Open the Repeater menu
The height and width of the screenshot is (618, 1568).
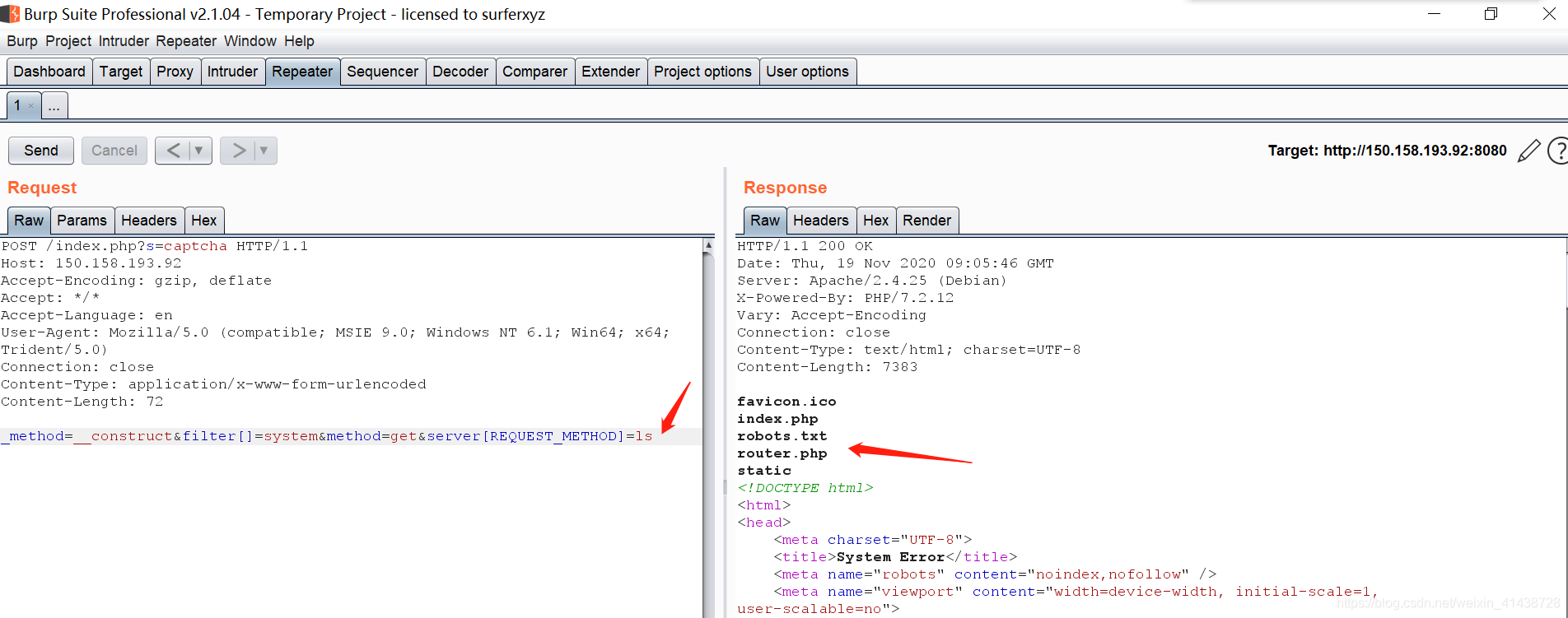pyautogui.click(x=186, y=41)
